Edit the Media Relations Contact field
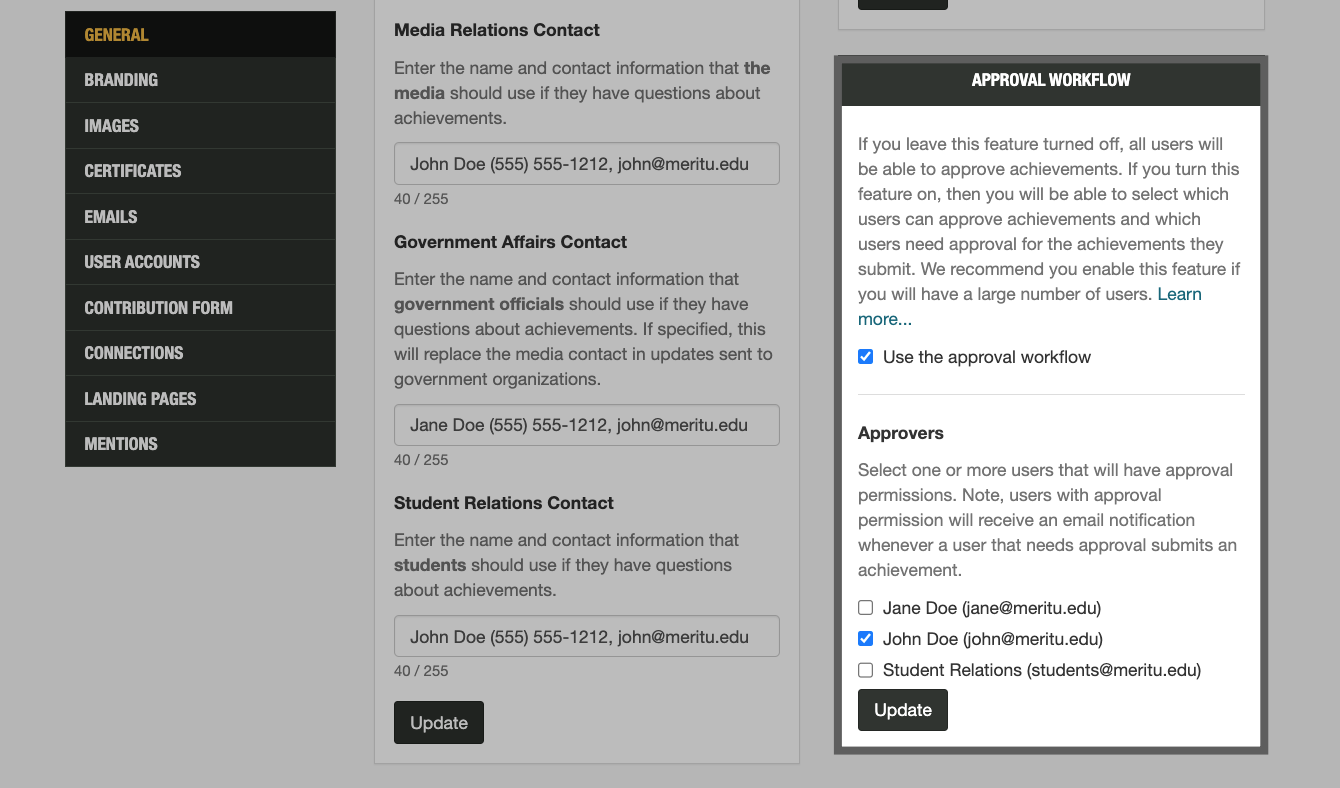The image size is (1340, 788). pyautogui.click(x=586, y=163)
